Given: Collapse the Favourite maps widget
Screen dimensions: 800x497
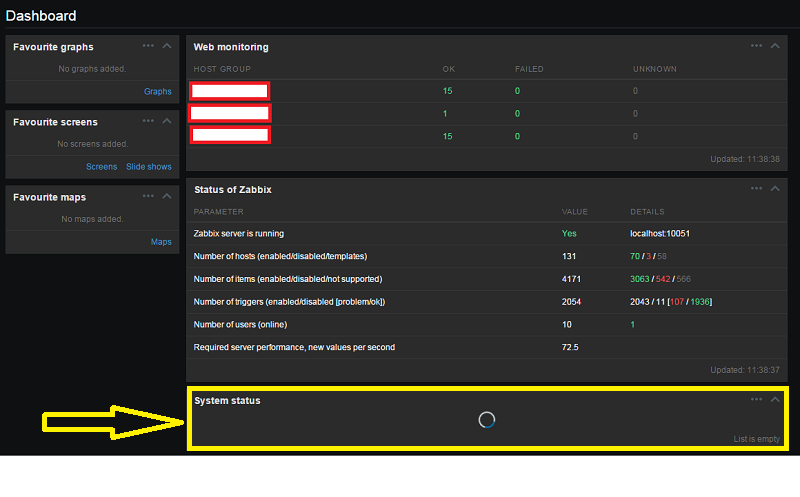Looking at the screenshot, I should click(166, 195).
